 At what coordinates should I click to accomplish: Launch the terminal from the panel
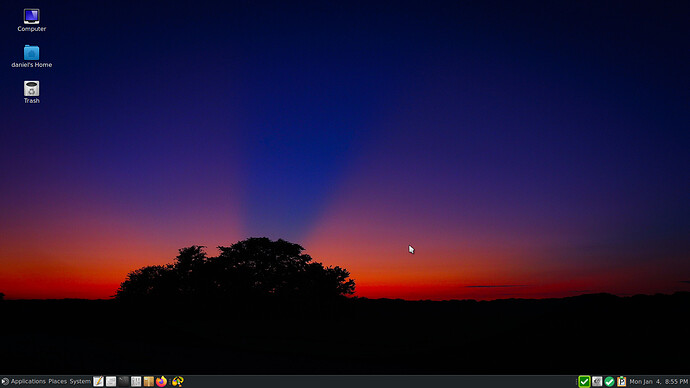click(x=124, y=381)
